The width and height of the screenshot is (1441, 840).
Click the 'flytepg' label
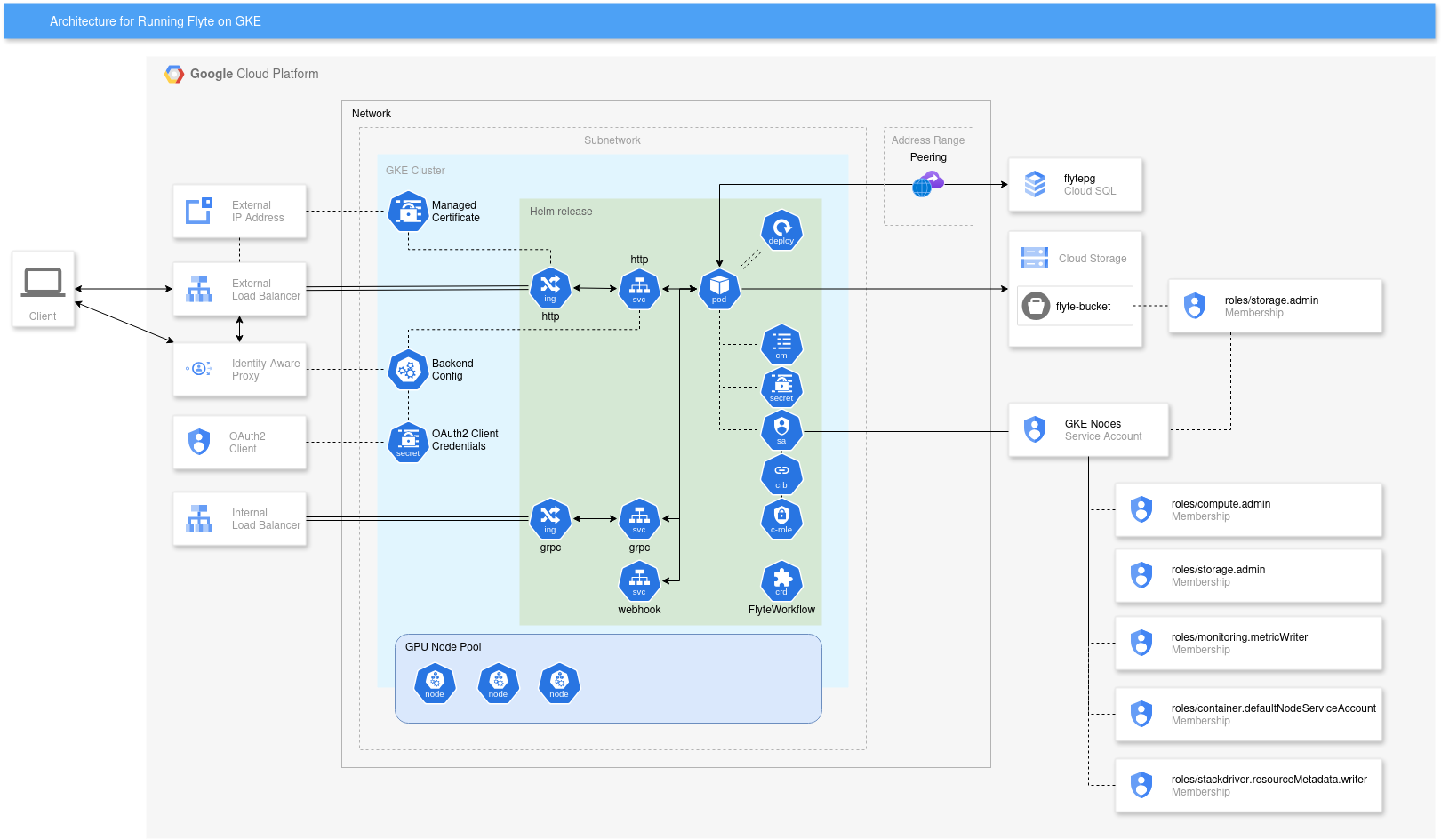tap(1079, 179)
